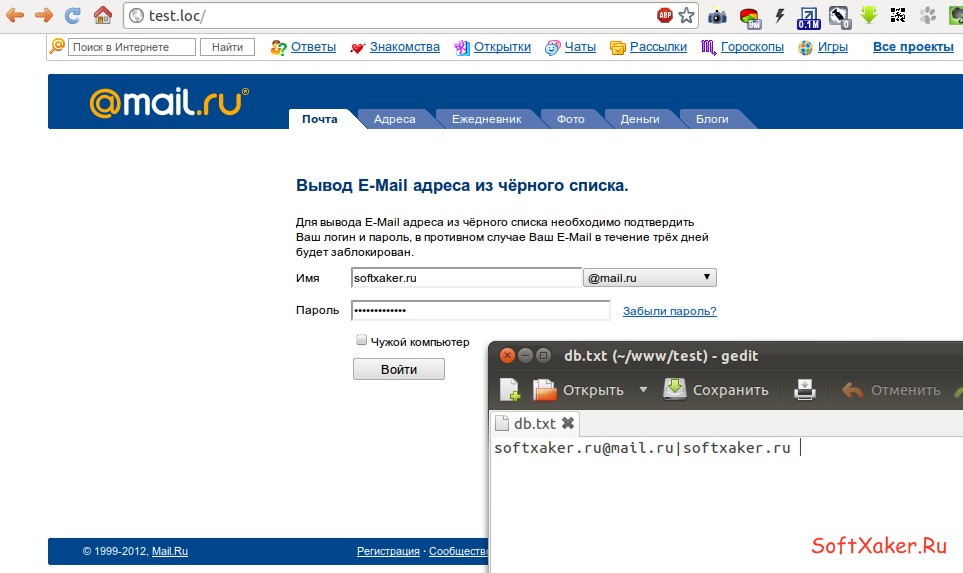Open the Фото tab
This screenshot has width=963, height=573.
pyautogui.click(x=571, y=119)
